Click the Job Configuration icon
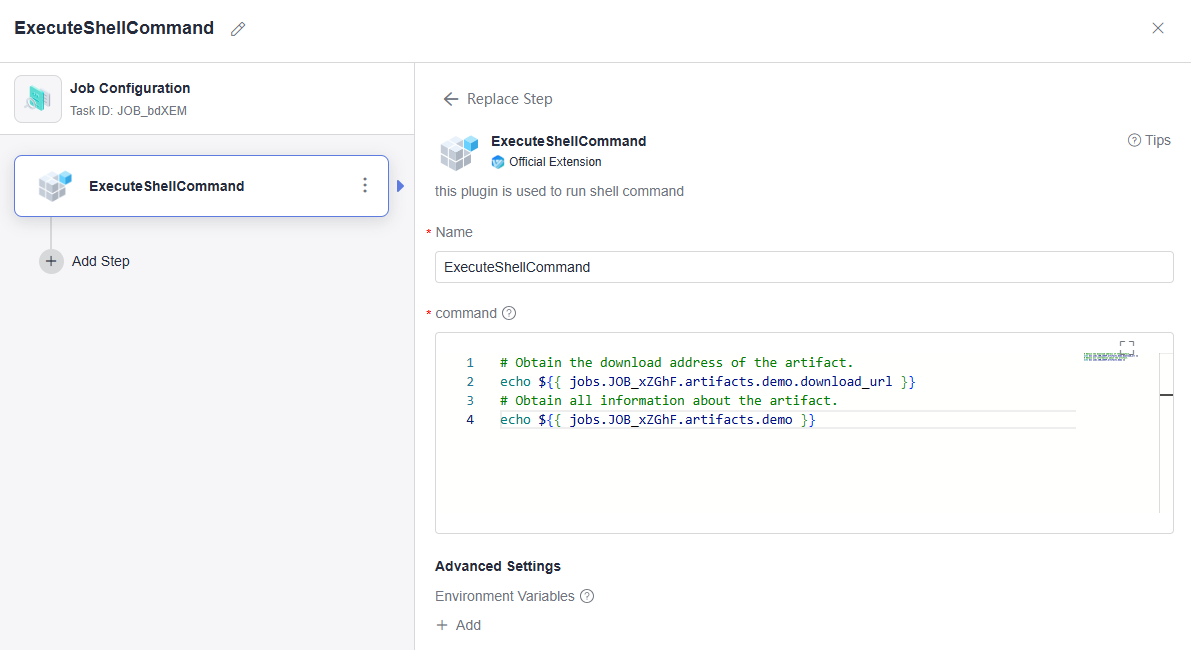Screen dimensions: 1191x650 tap(38, 98)
